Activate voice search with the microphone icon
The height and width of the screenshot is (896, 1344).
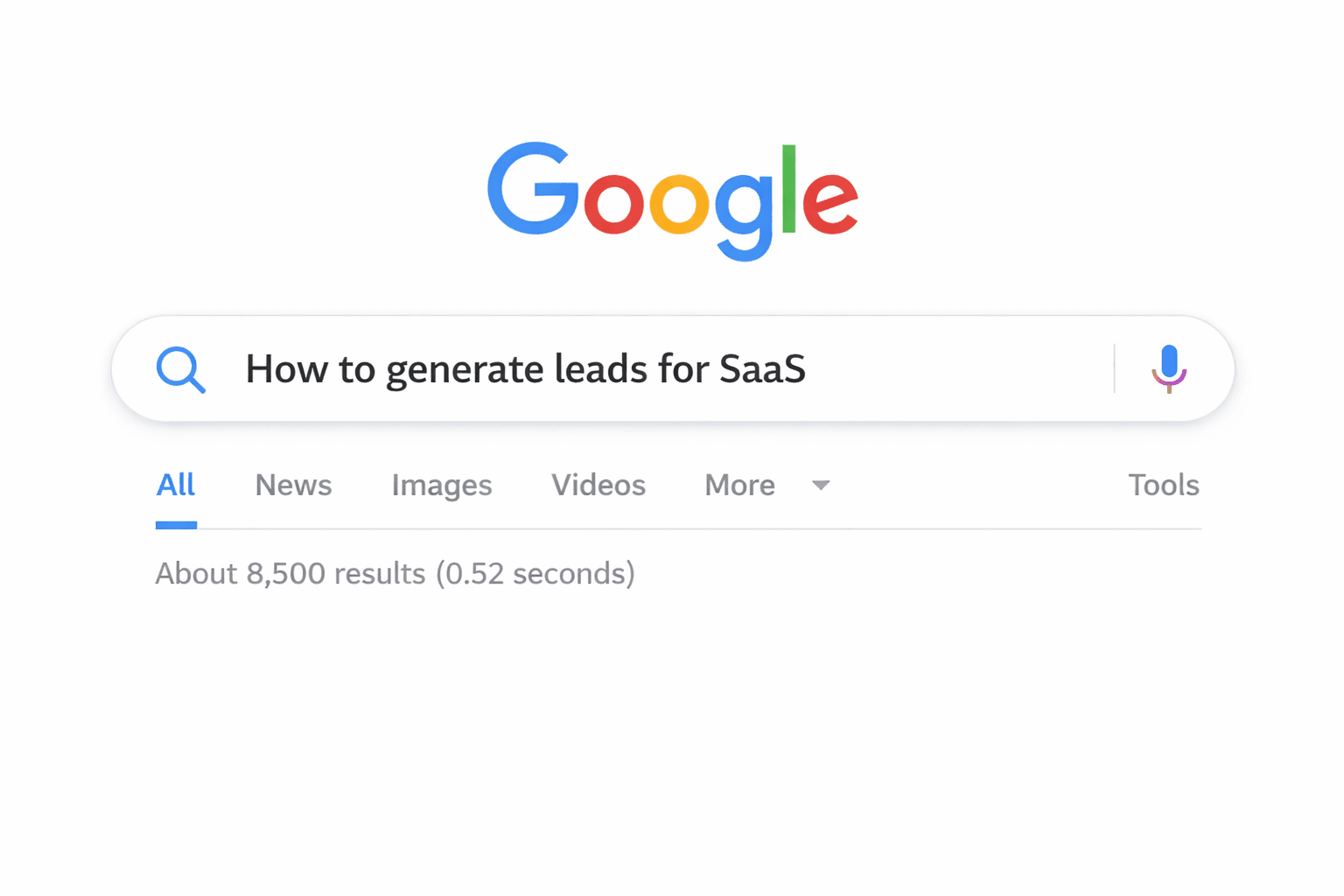pos(1168,368)
